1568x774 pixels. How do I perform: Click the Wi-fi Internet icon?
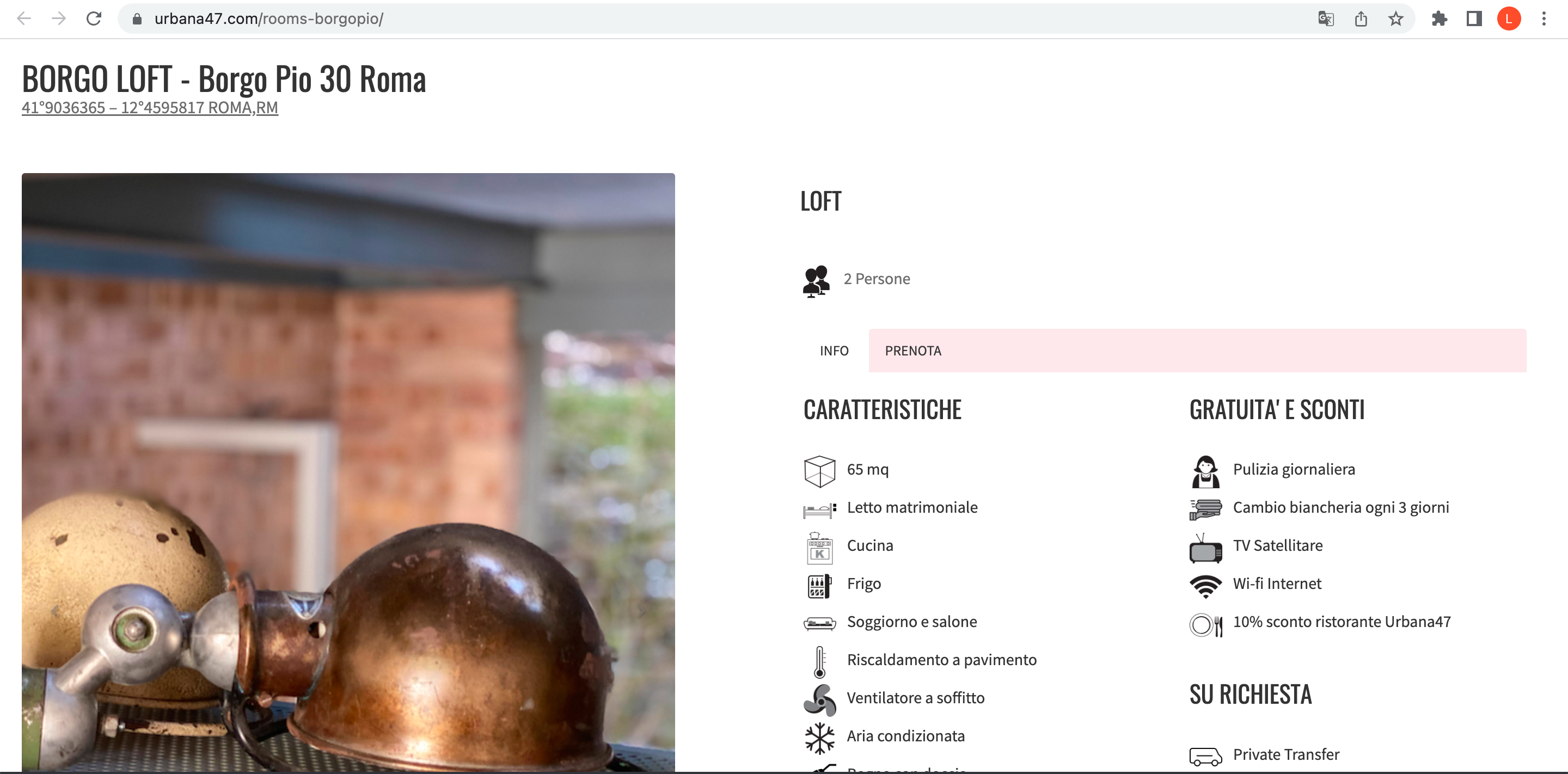click(x=1205, y=585)
